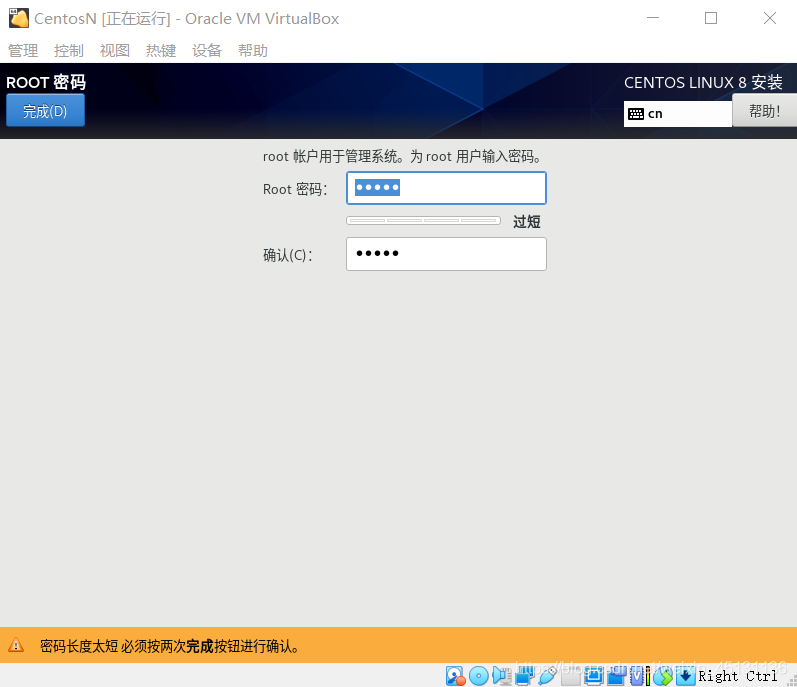Image resolution: width=797 pixels, height=687 pixels.
Task: Minimize the VirtualBox window
Action: [653, 18]
